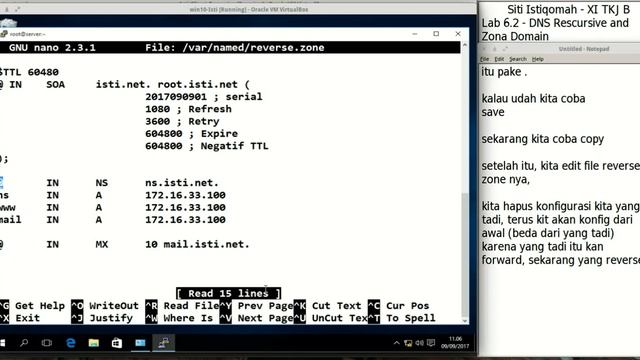
Task: Switch to the PuTTY taskbar icon
Action: [x=164, y=343]
